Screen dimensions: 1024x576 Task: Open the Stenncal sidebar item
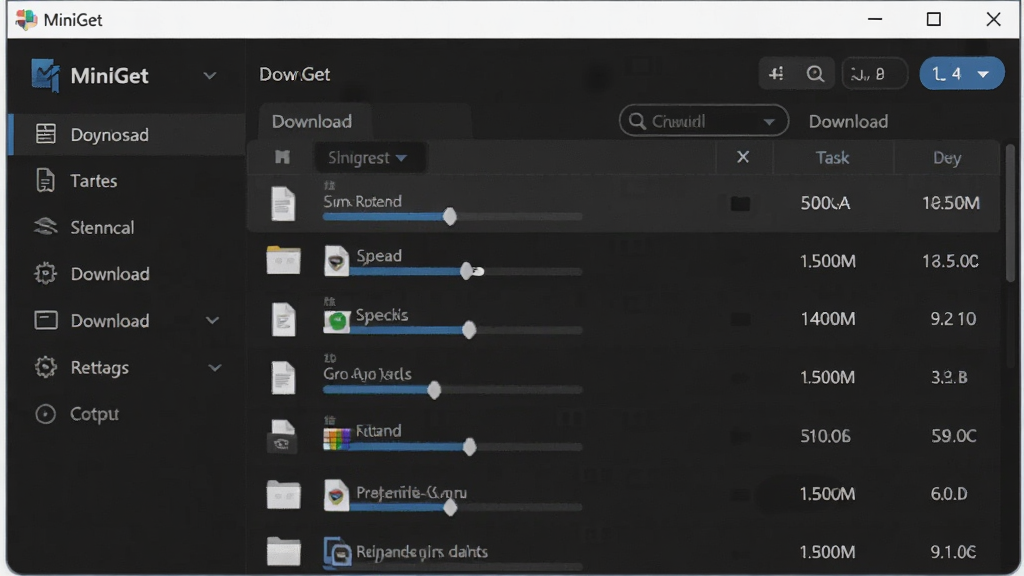(x=128, y=227)
